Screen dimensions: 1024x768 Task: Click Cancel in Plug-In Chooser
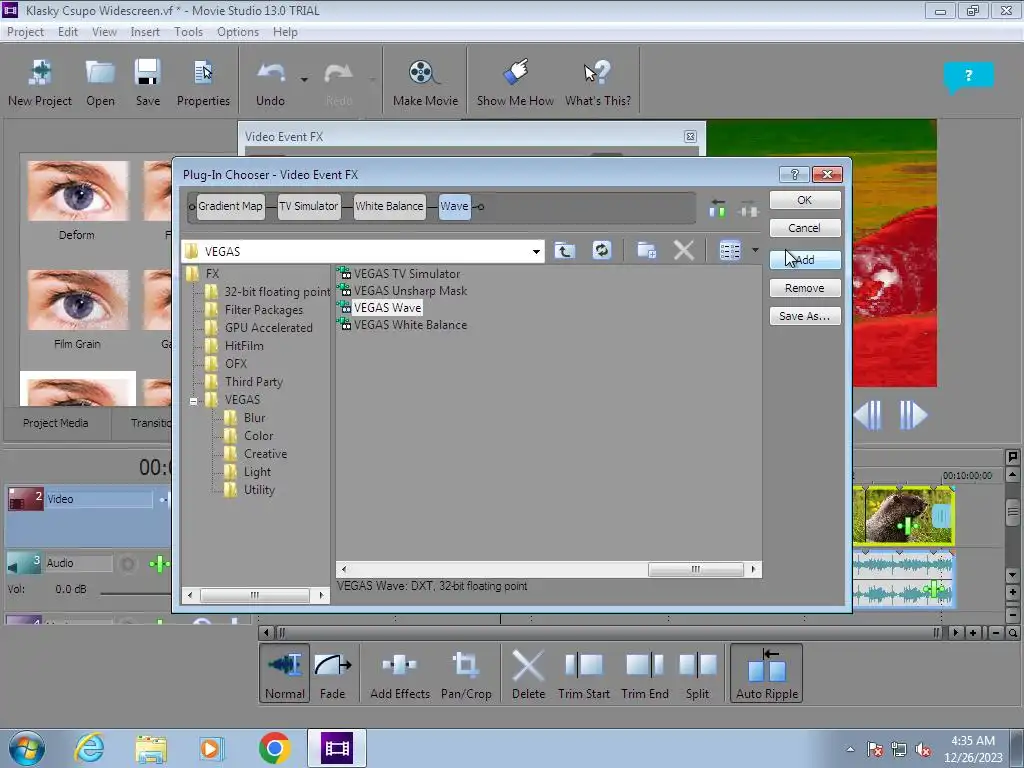805,228
